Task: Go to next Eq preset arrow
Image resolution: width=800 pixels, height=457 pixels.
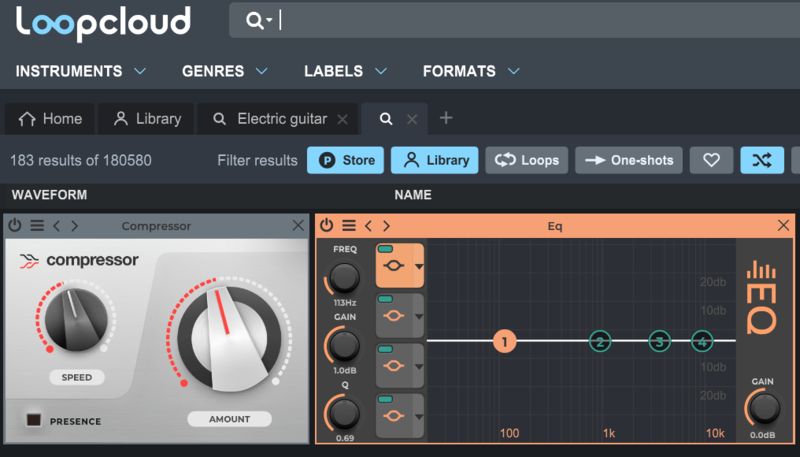Action: [386, 226]
